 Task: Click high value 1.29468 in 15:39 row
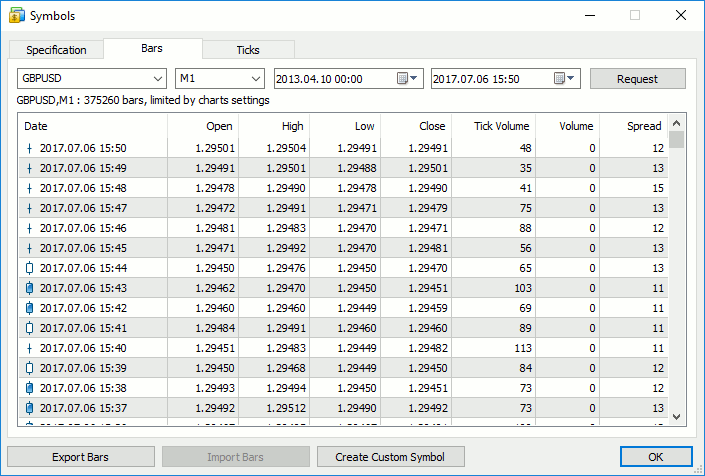tap(286, 368)
